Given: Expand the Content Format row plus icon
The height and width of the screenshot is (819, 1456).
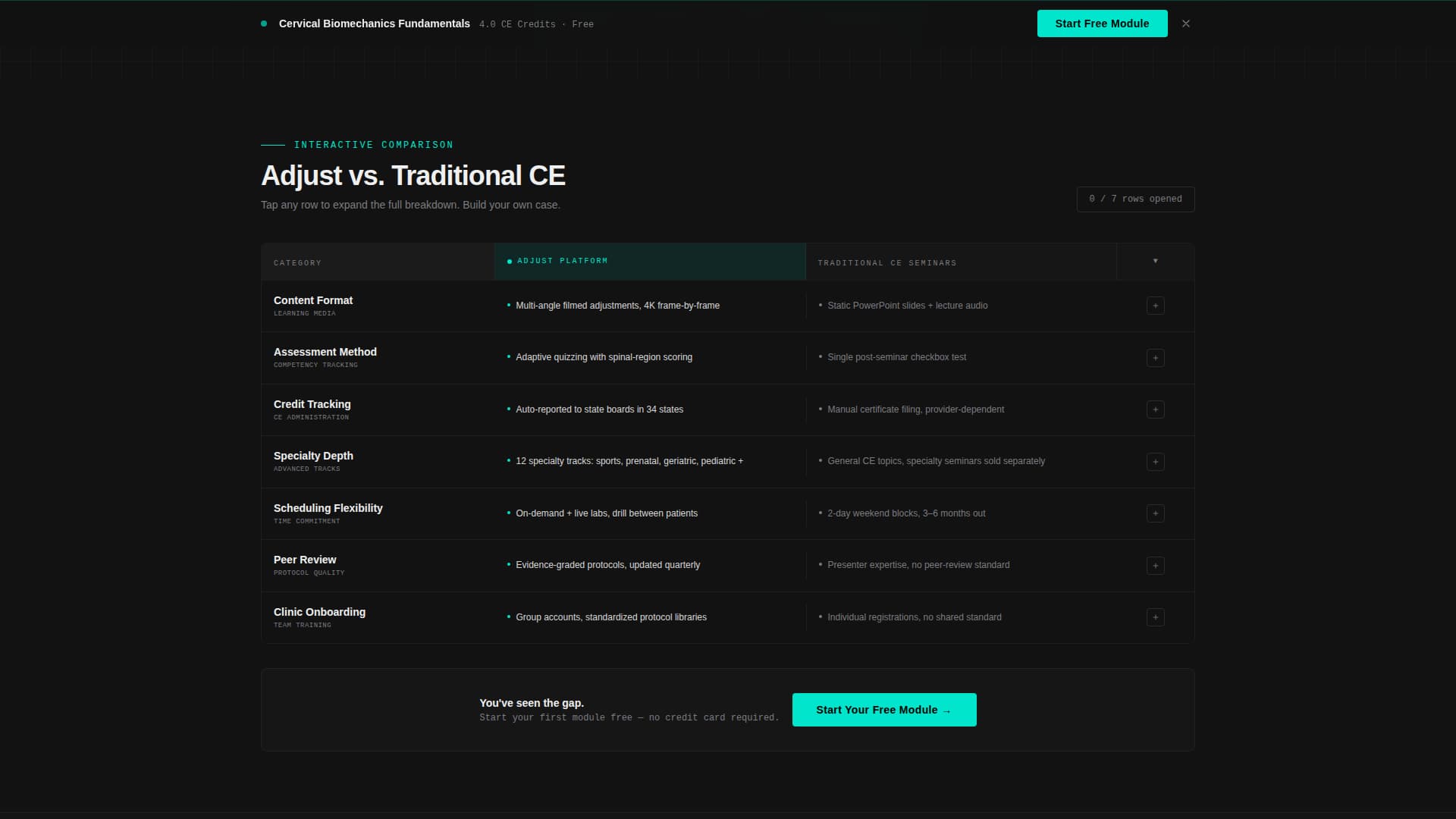Looking at the screenshot, I should pyautogui.click(x=1155, y=306).
